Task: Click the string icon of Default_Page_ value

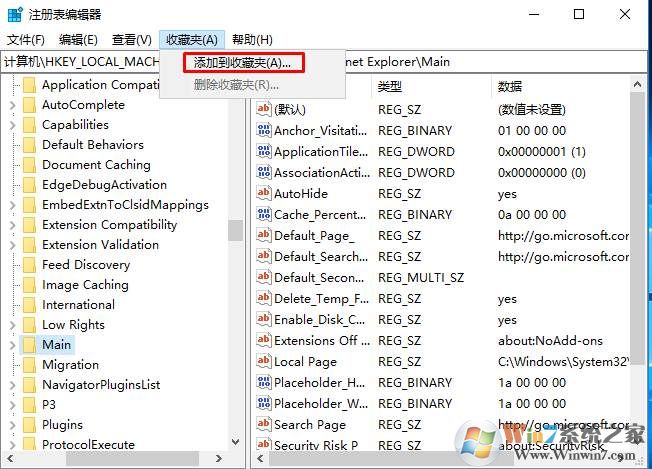Action: pos(264,235)
